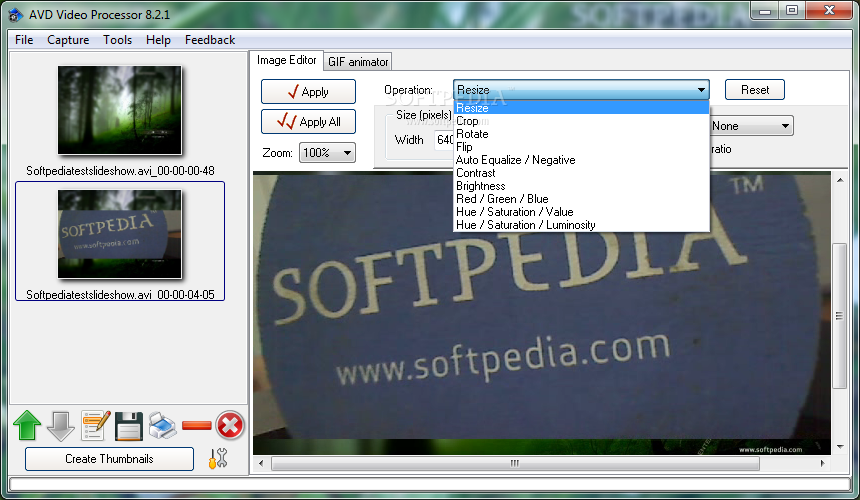Collapse the Operation dropdown arrow
This screenshot has width=860, height=500.
click(x=701, y=90)
